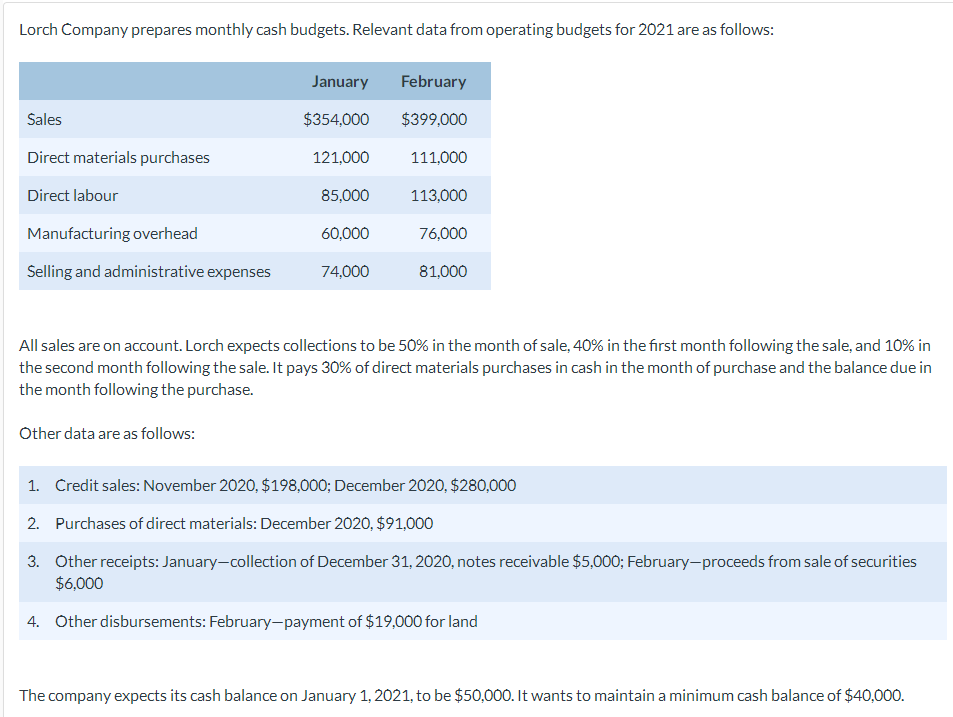Screen dimensions: 953x717
Task: Click the Manufacturing overhead row label
Action: pos(111,233)
